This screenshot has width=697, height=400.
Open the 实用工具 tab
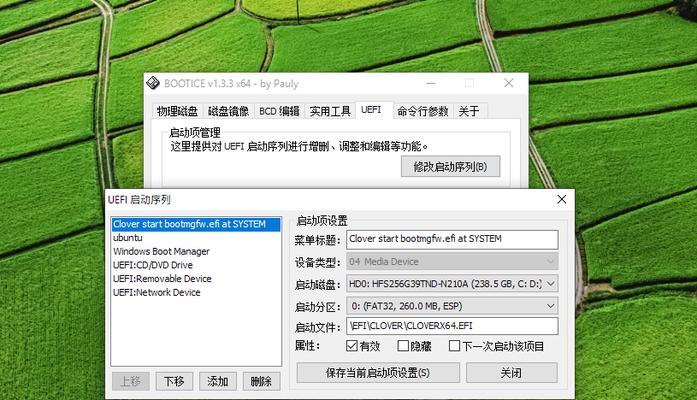coord(330,111)
